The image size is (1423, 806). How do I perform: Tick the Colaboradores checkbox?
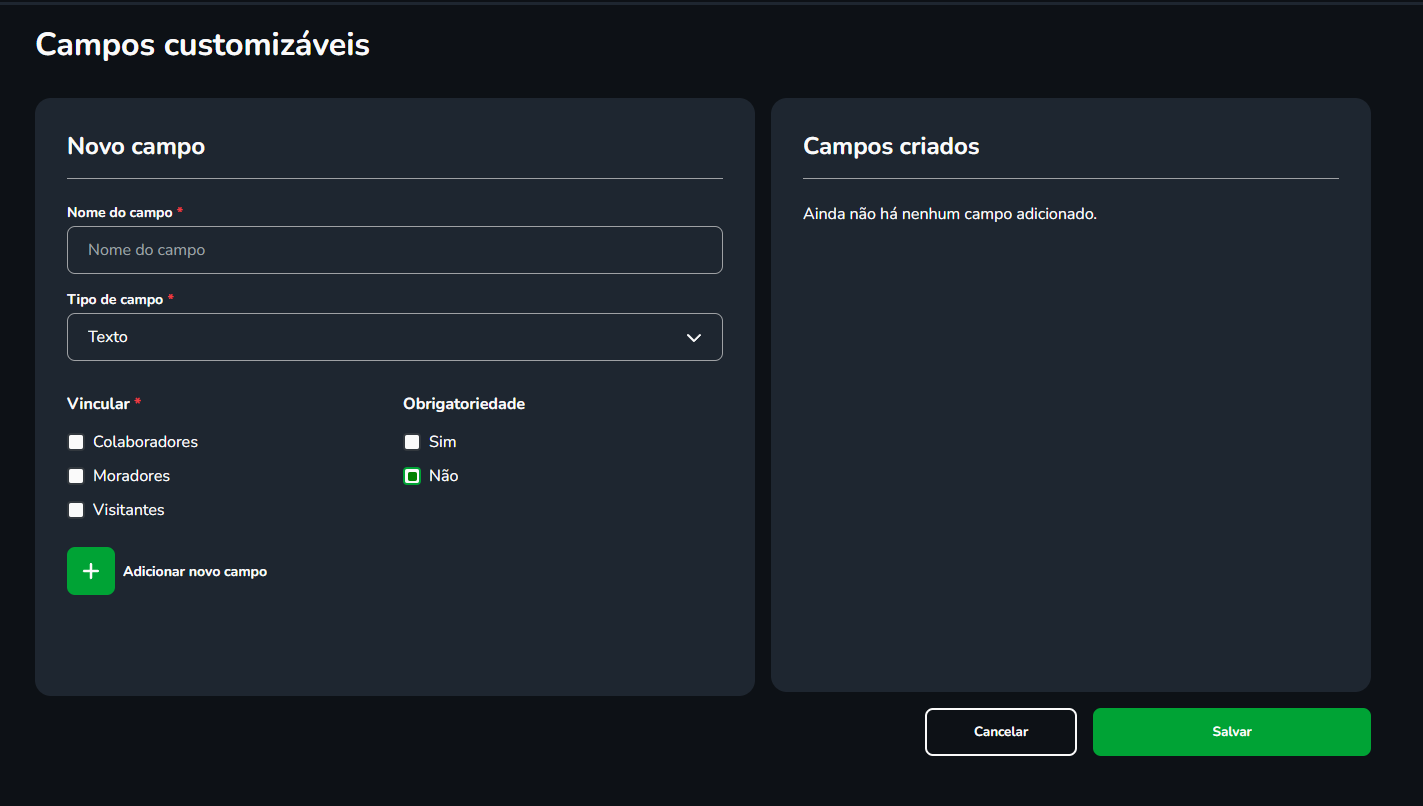point(76,442)
